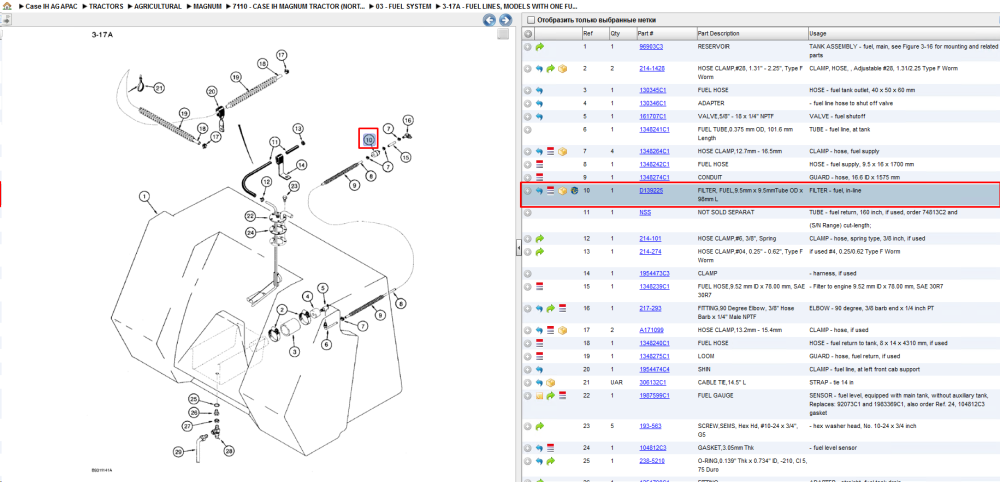Open the NSS part link

(645, 213)
